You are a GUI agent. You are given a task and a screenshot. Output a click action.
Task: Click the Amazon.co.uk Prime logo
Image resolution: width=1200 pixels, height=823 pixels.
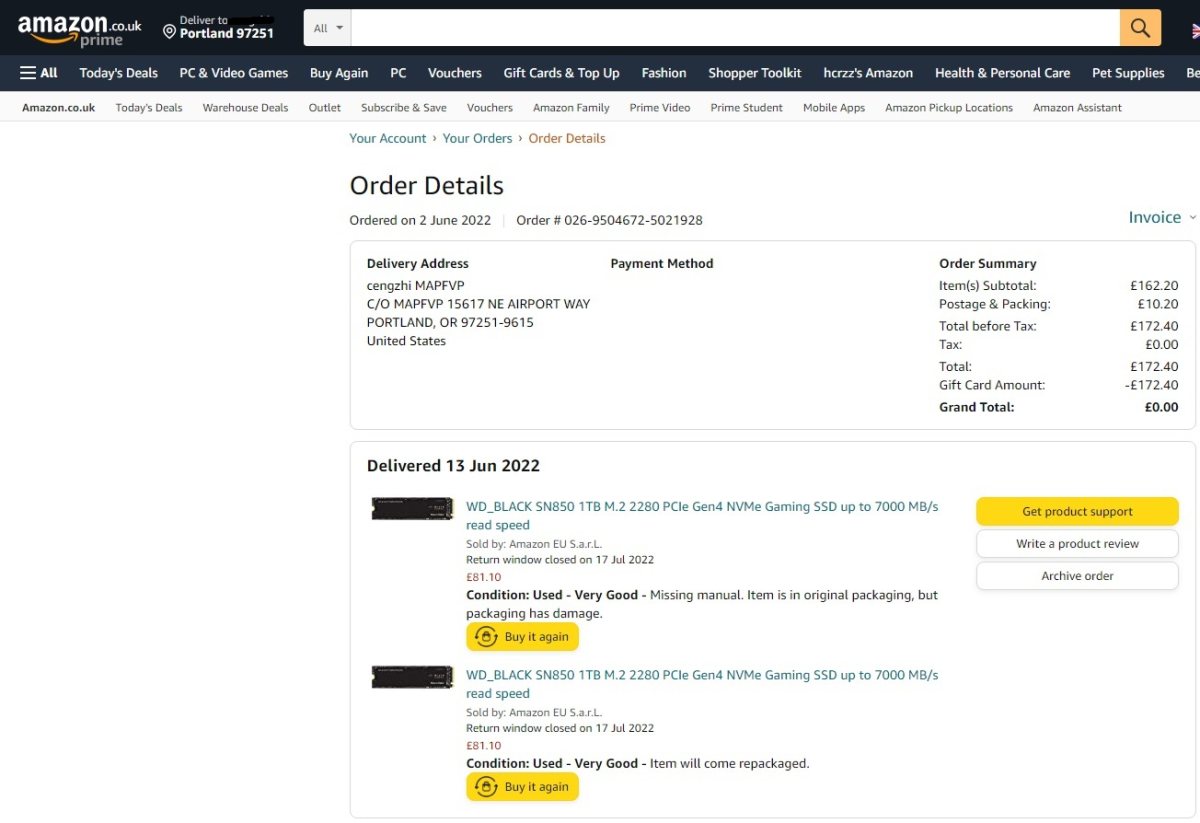(x=79, y=29)
